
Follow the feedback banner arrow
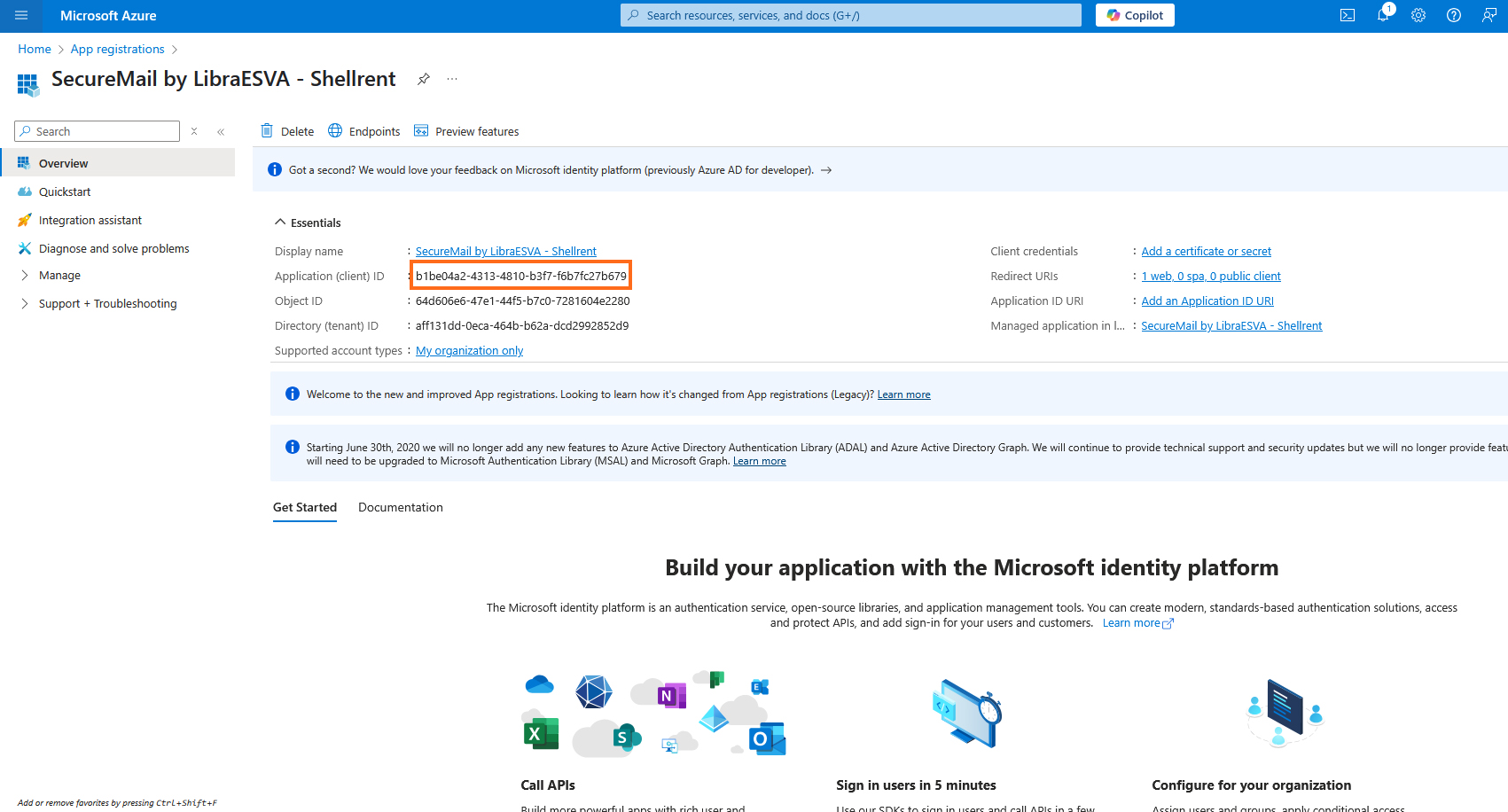(x=826, y=170)
